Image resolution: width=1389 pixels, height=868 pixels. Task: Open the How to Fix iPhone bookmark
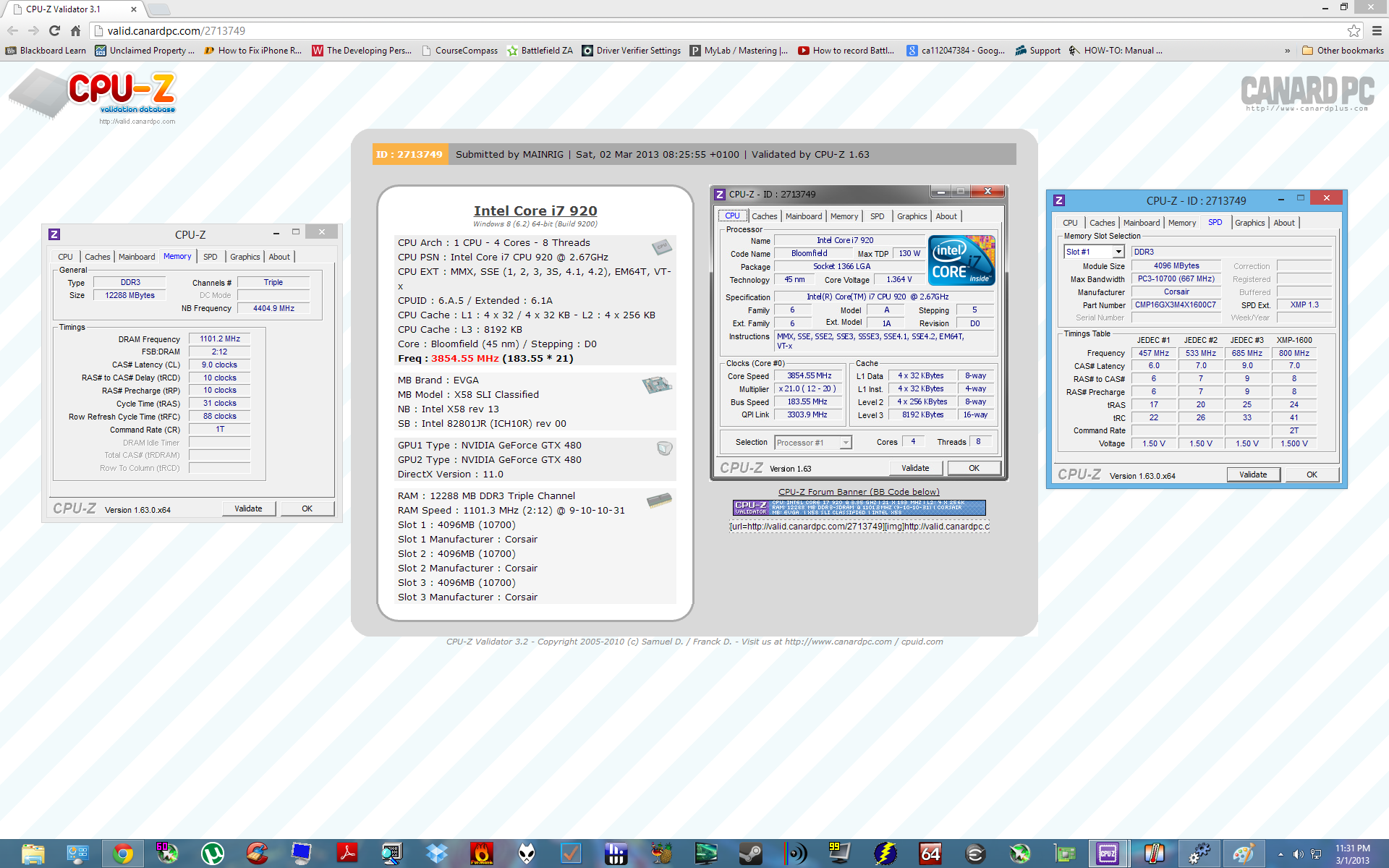[252, 51]
